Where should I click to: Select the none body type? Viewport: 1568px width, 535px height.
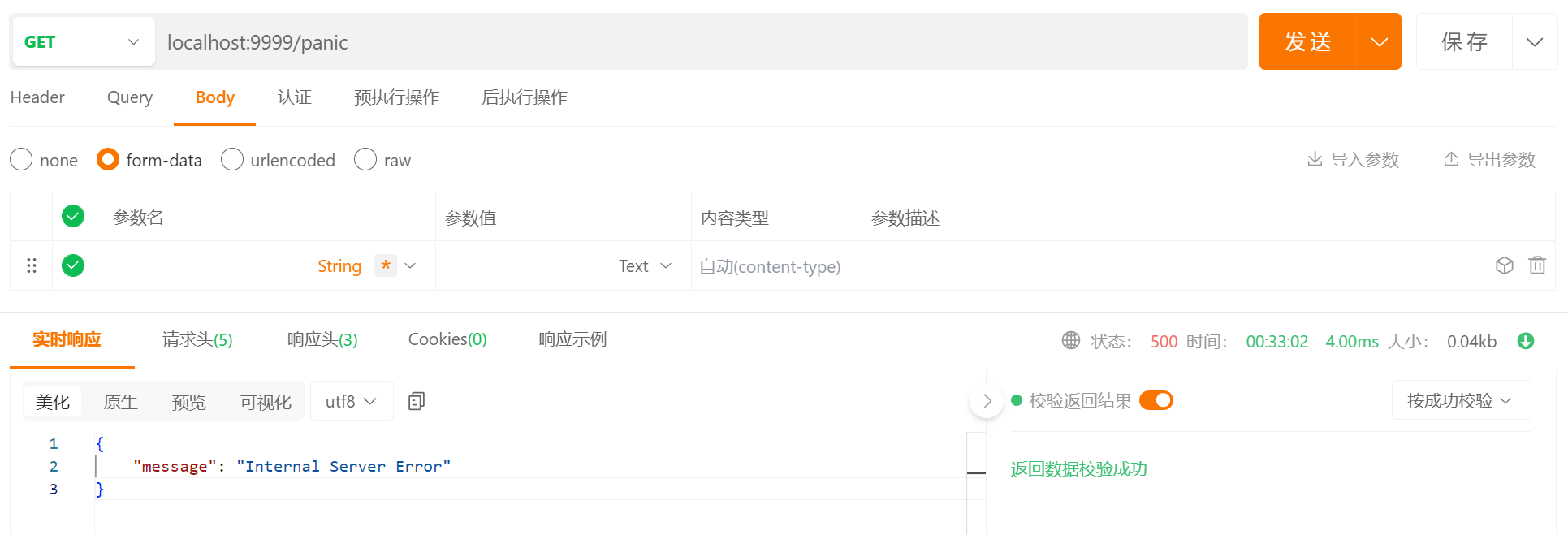click(x=21, y=159)
